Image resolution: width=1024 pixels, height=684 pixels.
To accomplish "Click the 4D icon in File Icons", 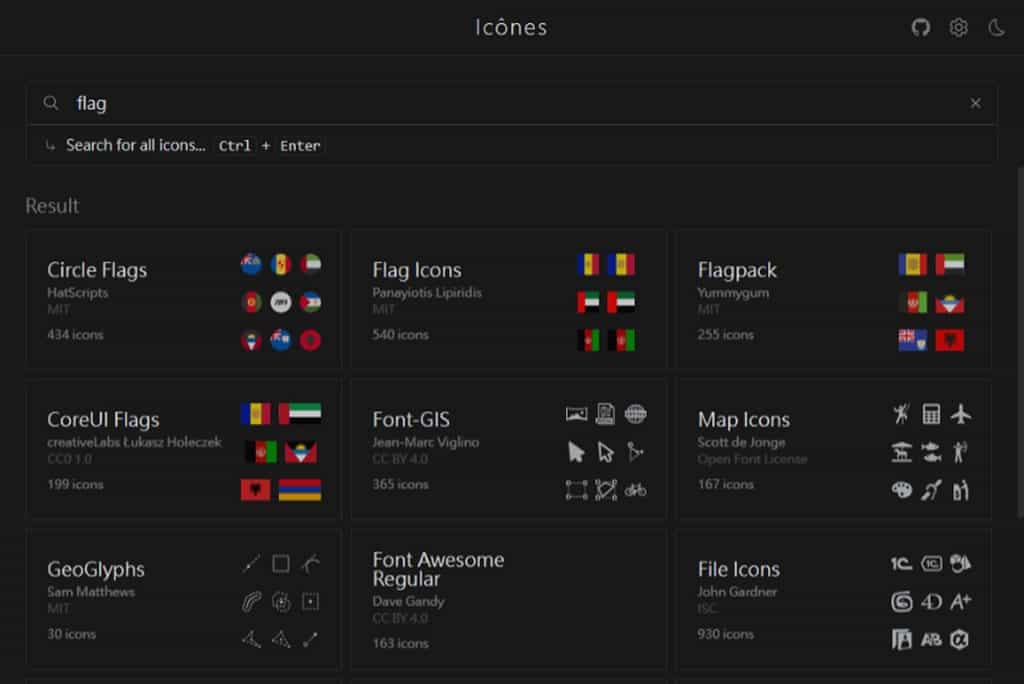I will point(931,601).
